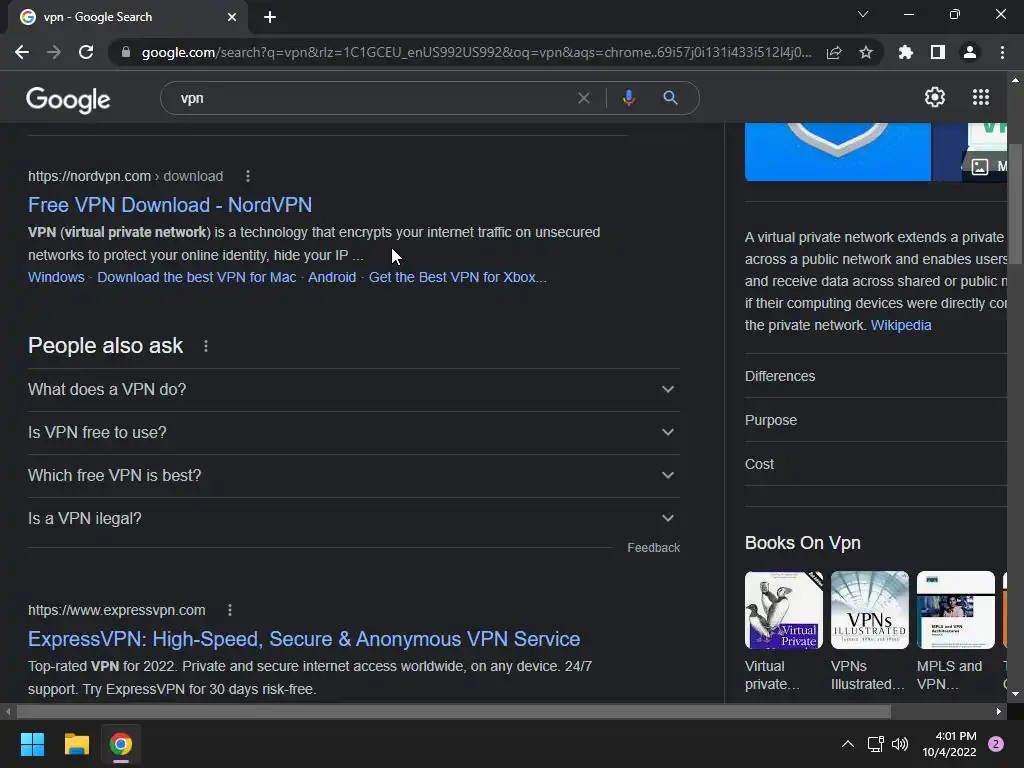Click the 'Books On Vpn' heading
This screenshot has width=1024, height=768.
click(803, 543)
